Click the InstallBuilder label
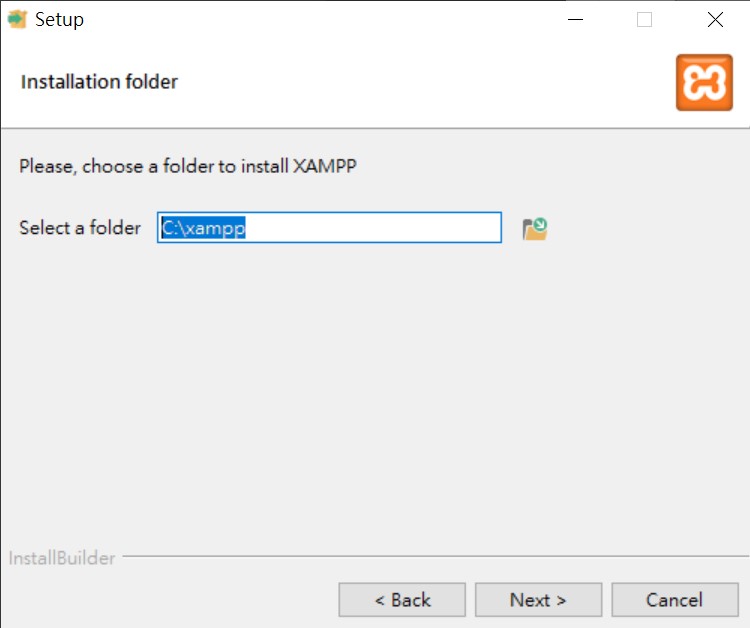 point(62,558)
